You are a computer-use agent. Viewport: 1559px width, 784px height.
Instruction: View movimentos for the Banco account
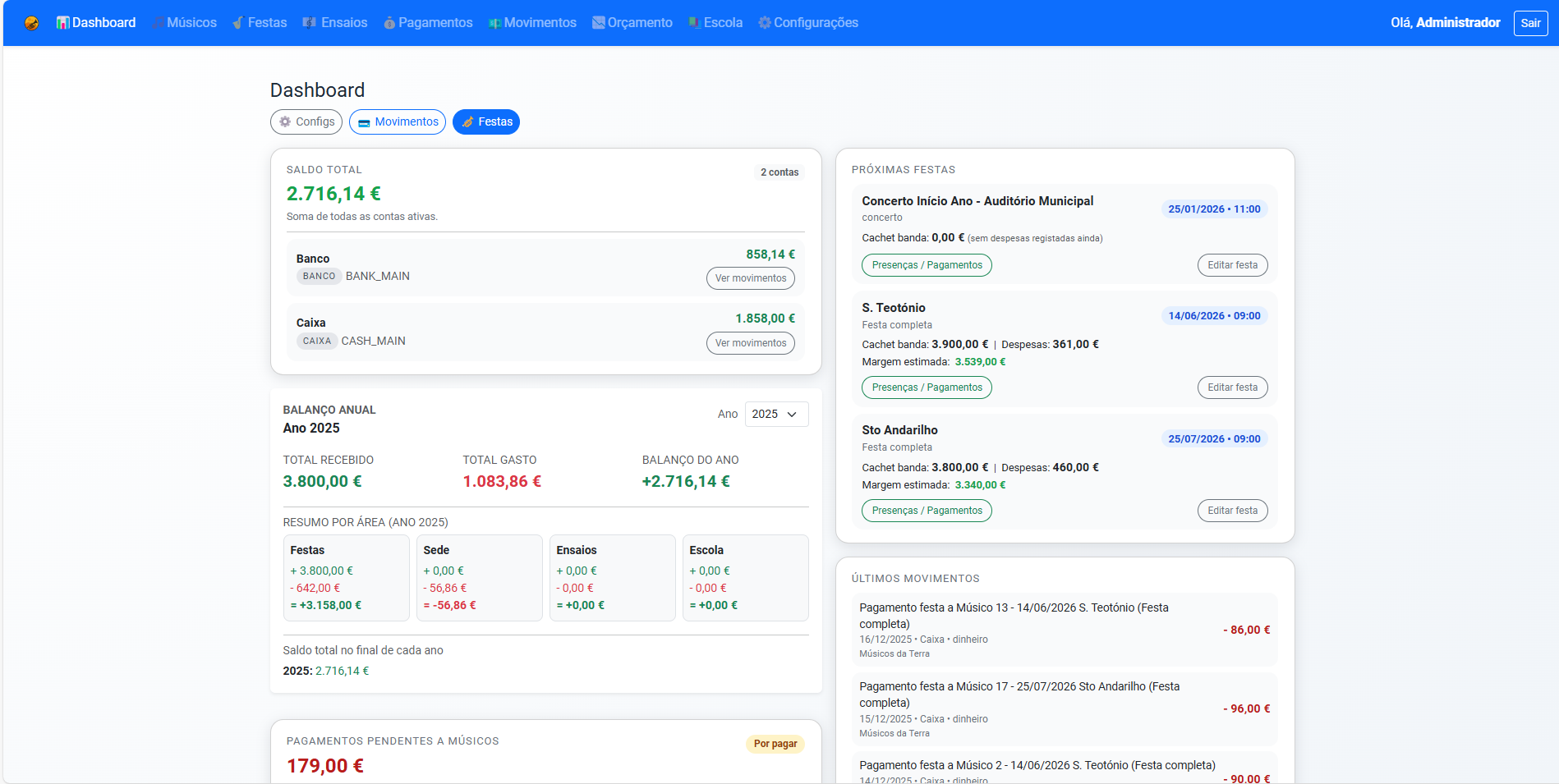coord(750,278)
